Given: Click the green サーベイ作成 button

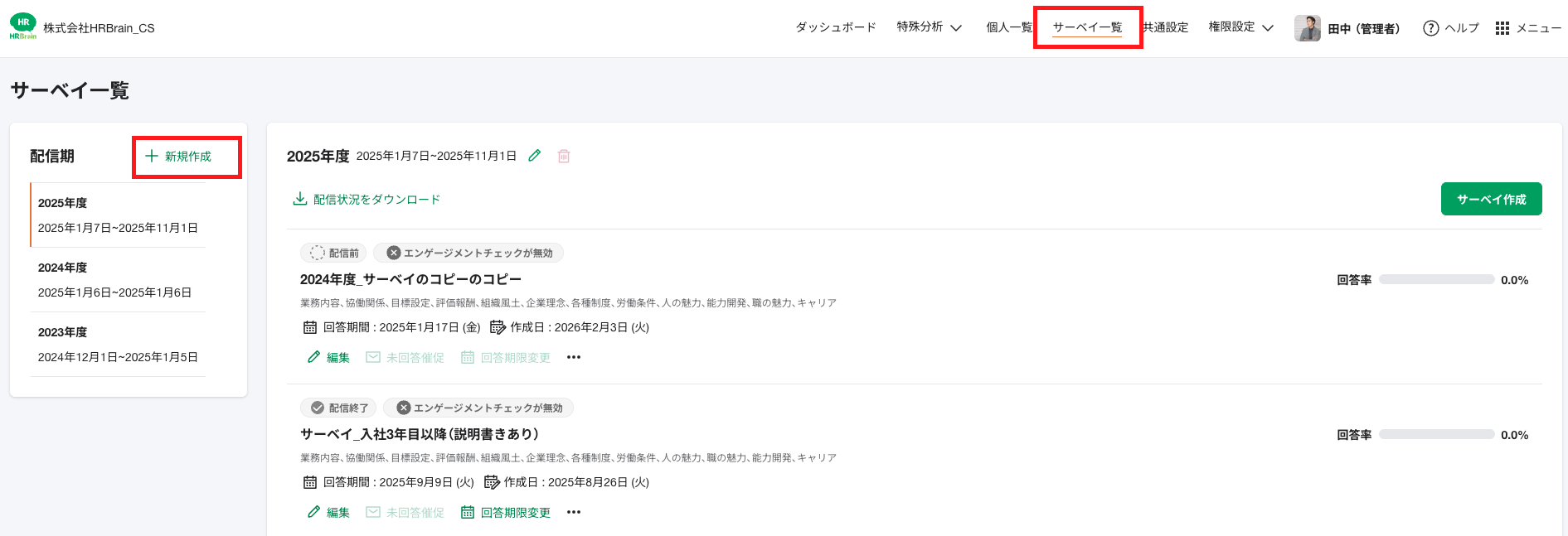Looking at the screenshot, I should coord(1492,199).
